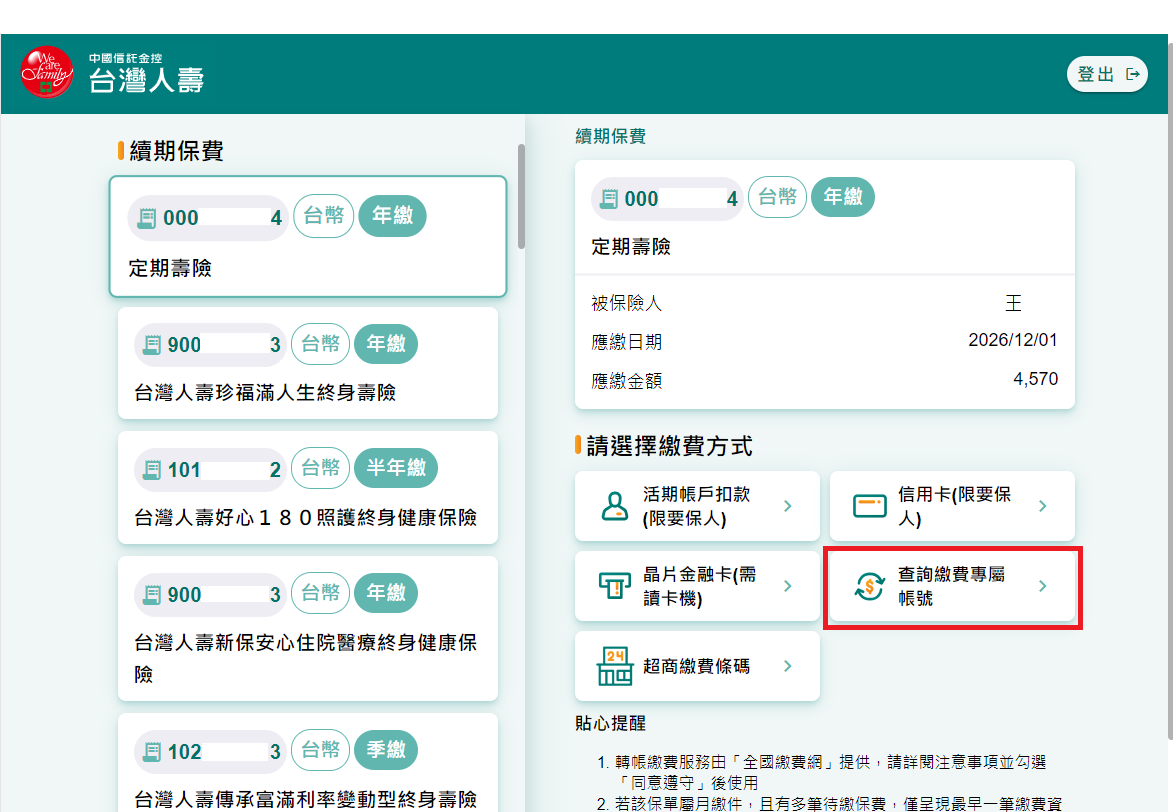Select the 定期壽險 policy card
1173x812 pixels.
point(307,236)
